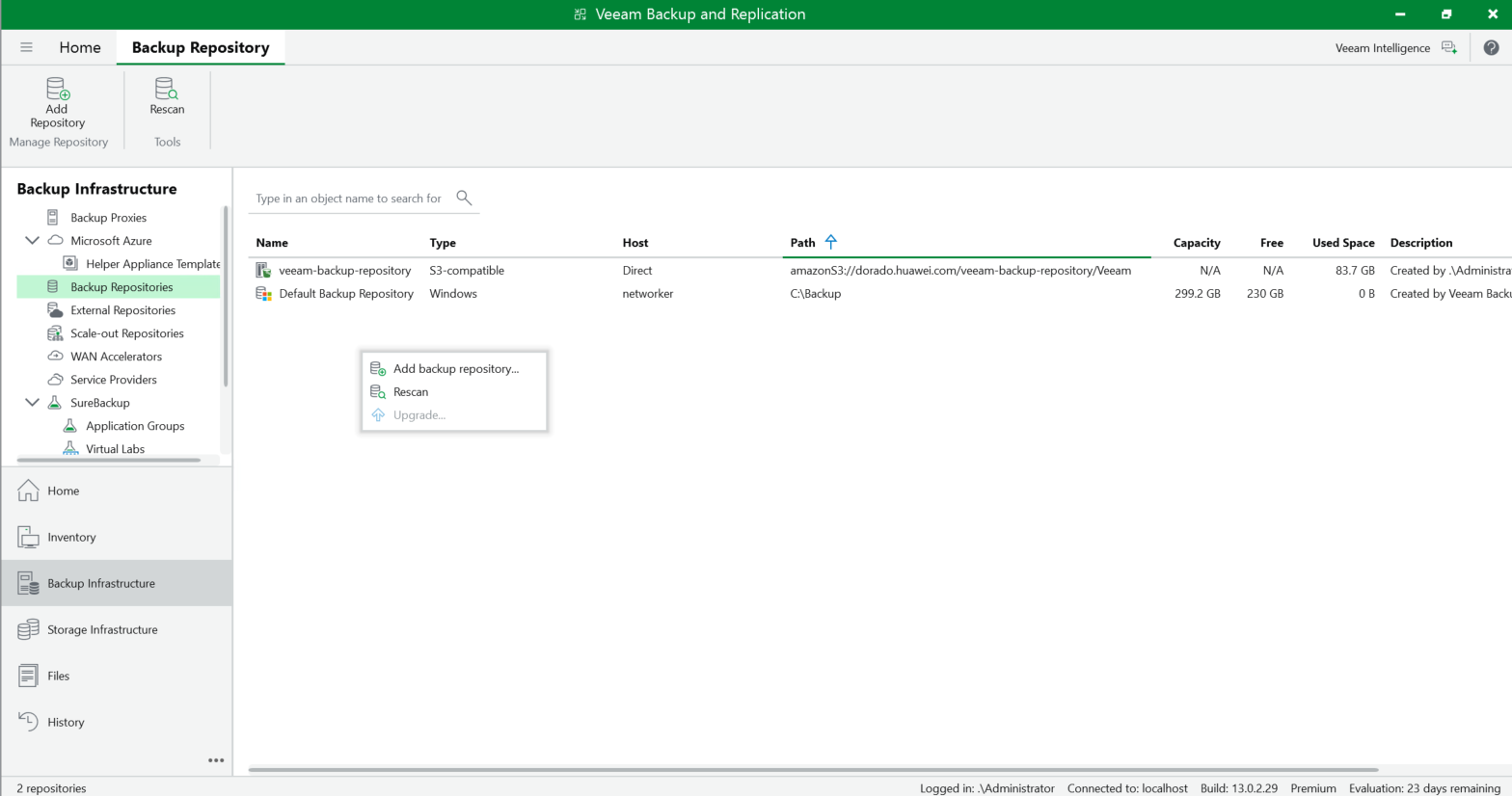
Task: Choose Upgrade from the context menu
Action: (454, 415)
